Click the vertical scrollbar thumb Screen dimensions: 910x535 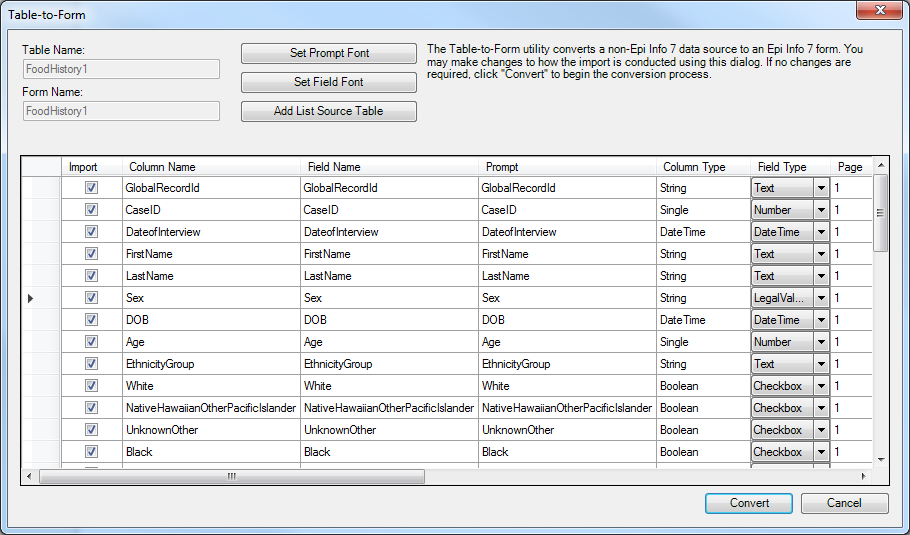coord(881,212)
